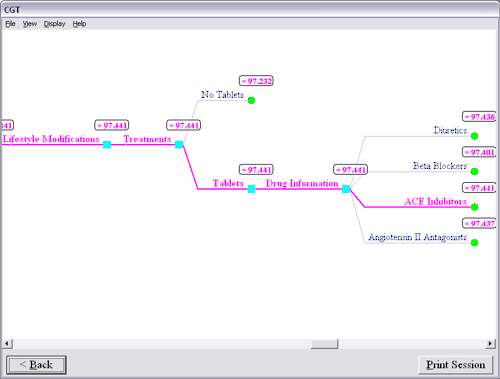
Task: Click the cyan node after Lifestyle Modifications
Action: click(x=107, y=144)
